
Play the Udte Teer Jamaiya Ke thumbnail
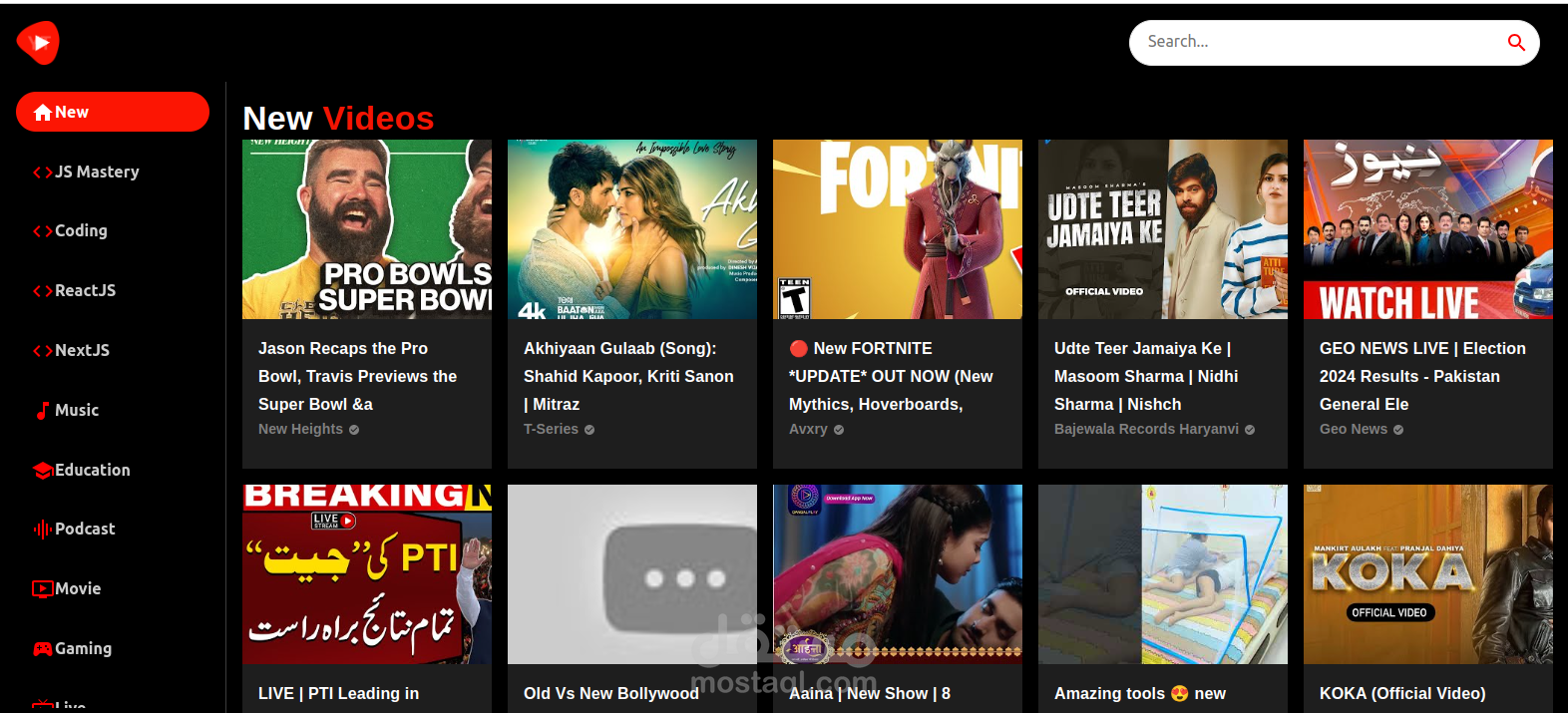coord(1163,229)
